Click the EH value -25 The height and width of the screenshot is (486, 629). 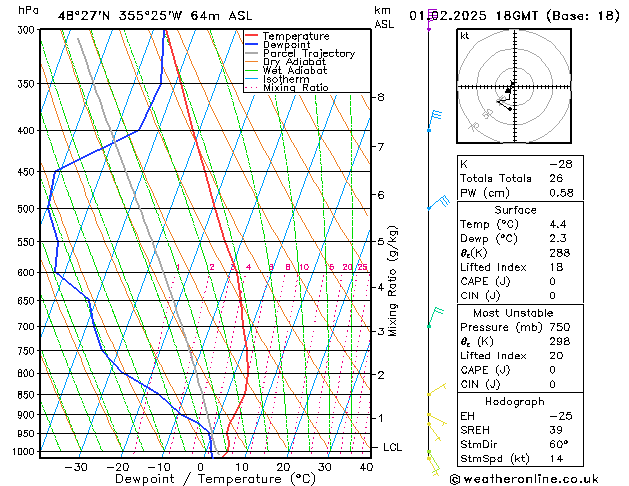click(561, 416)
